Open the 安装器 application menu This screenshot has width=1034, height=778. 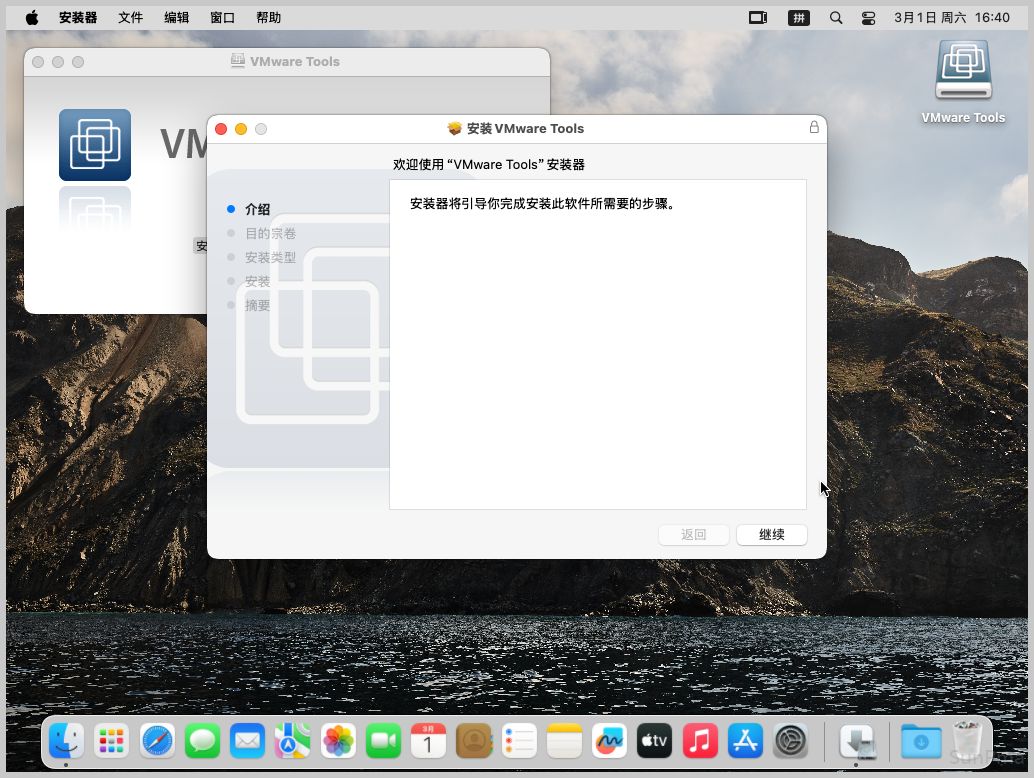(x=78, y=18)
